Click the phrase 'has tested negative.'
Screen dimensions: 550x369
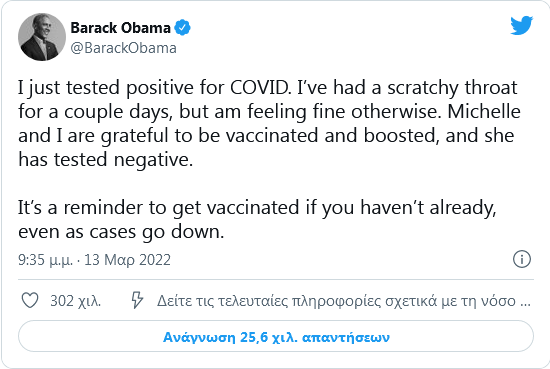click(x=106, y=160)
